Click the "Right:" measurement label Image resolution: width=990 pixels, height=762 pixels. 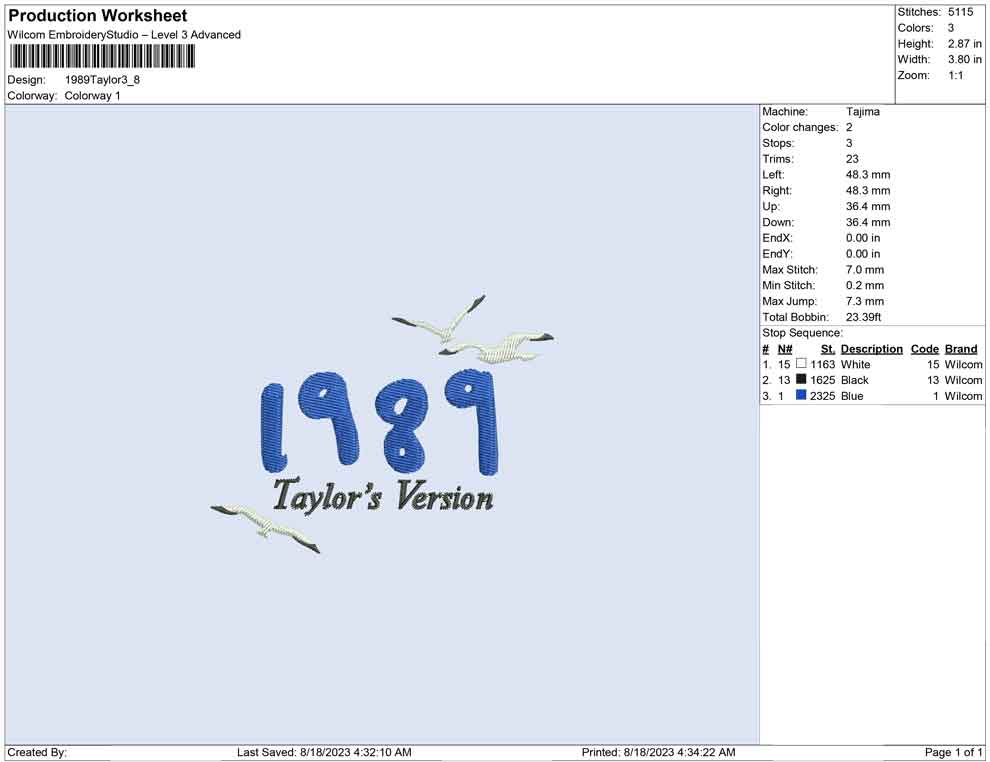777,191
